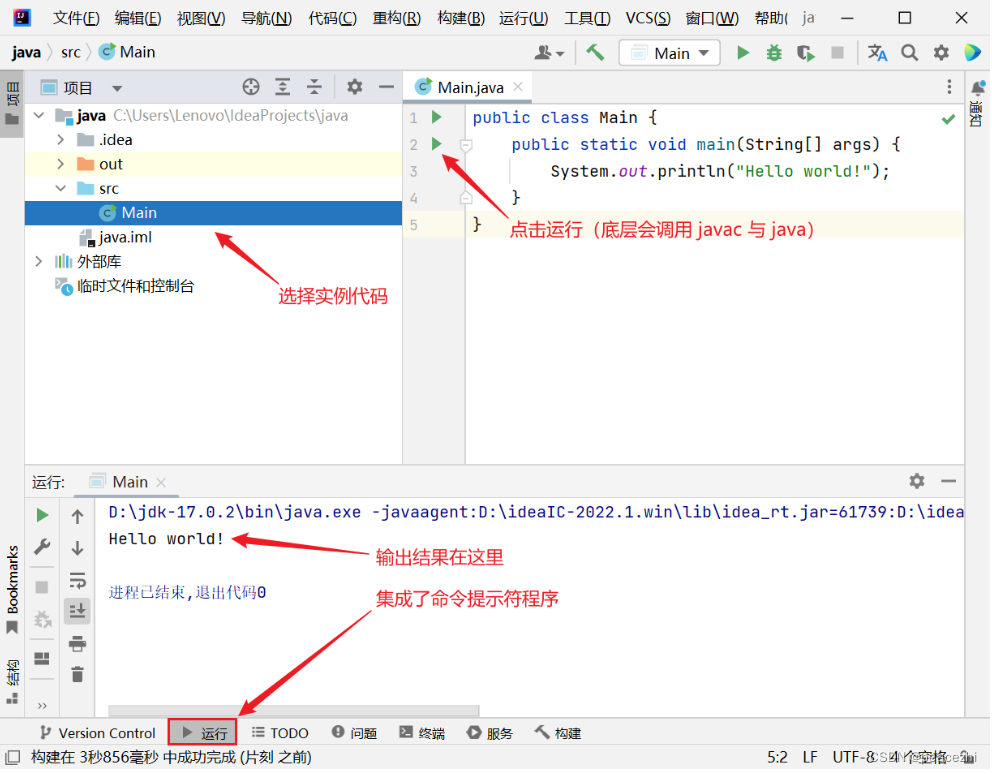Open the 重构(R) menu

(x=396, y=18)
